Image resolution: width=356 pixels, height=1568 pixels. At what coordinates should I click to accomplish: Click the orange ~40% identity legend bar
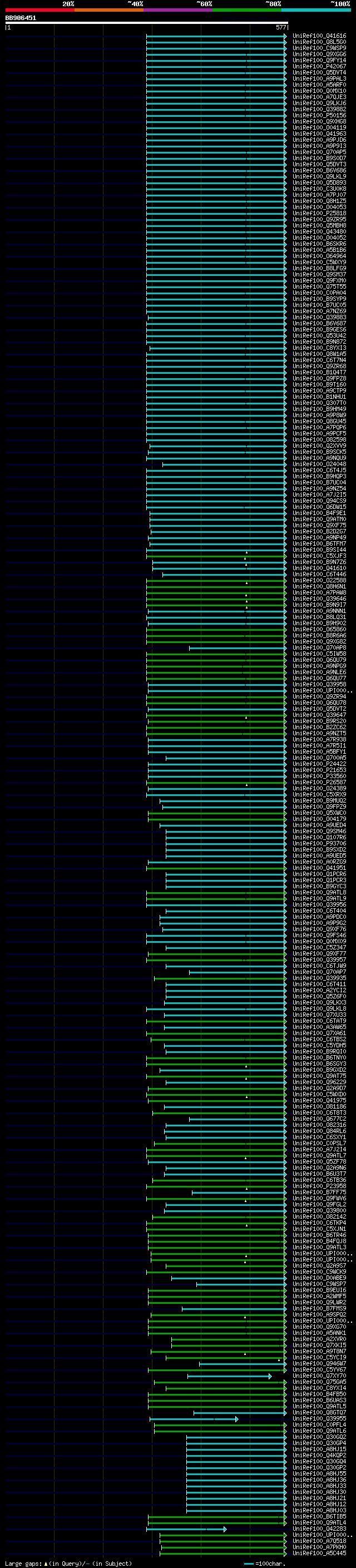point(109,10)
